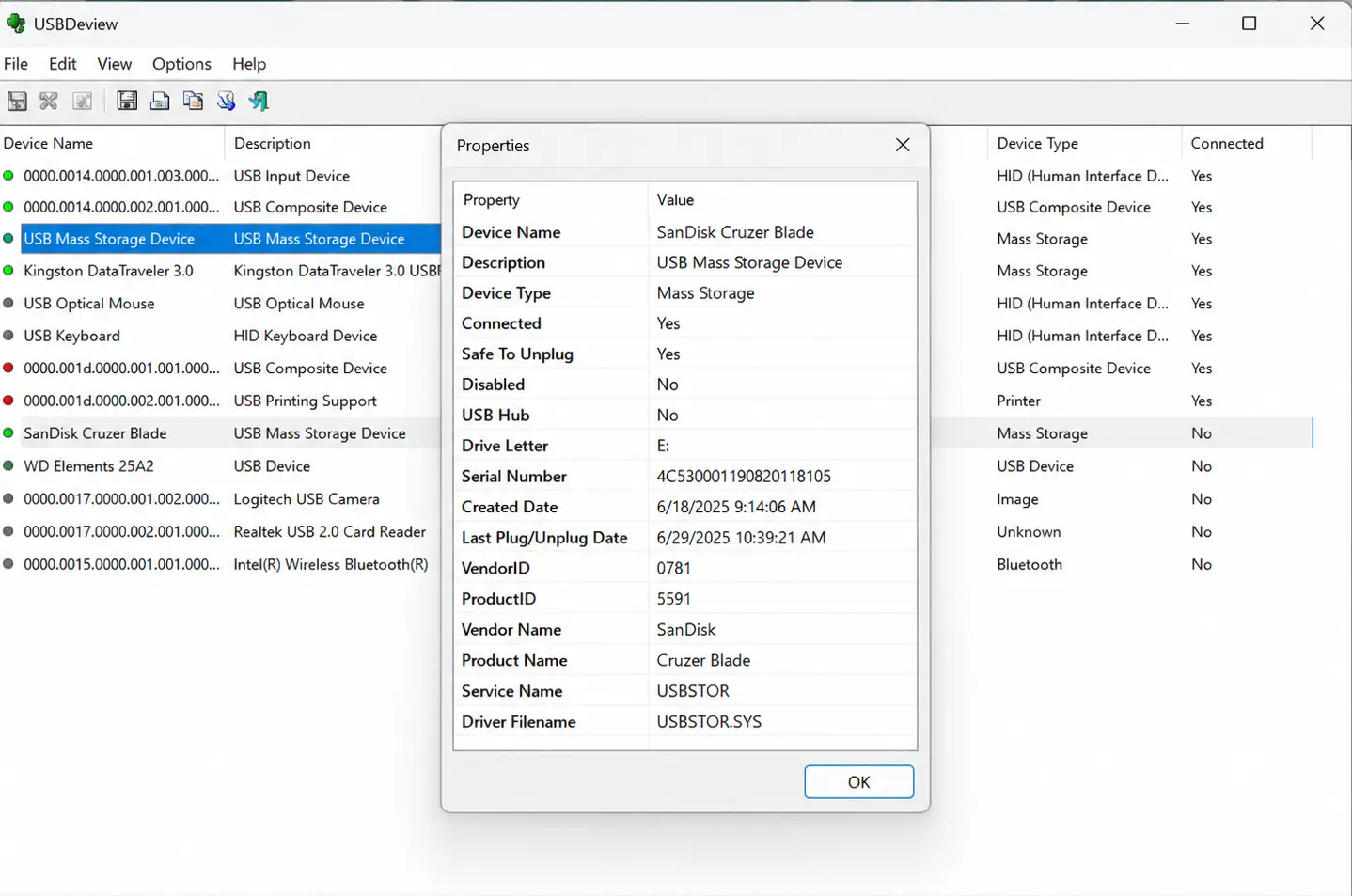Click Last Plug/Unplug value 6/29/2025 10:39:21 AM

click(741, 538)
